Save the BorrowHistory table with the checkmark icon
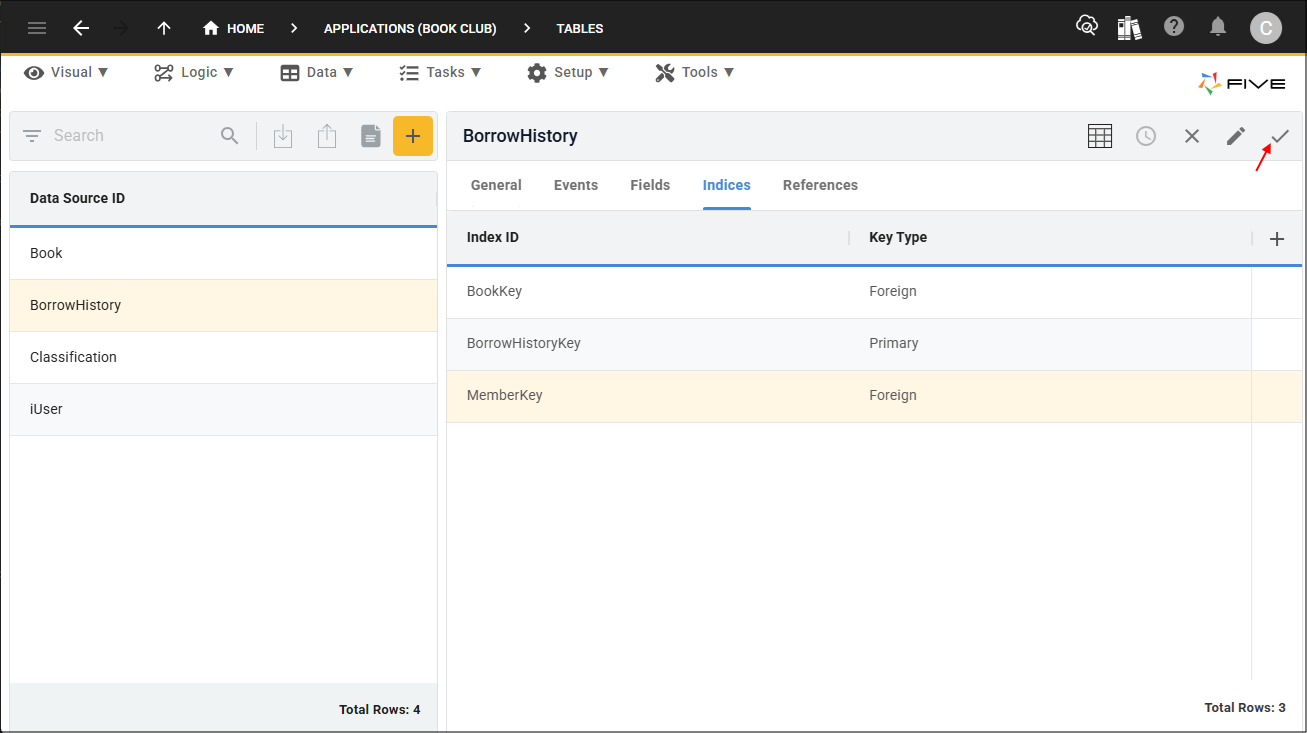 point(1280,136)
